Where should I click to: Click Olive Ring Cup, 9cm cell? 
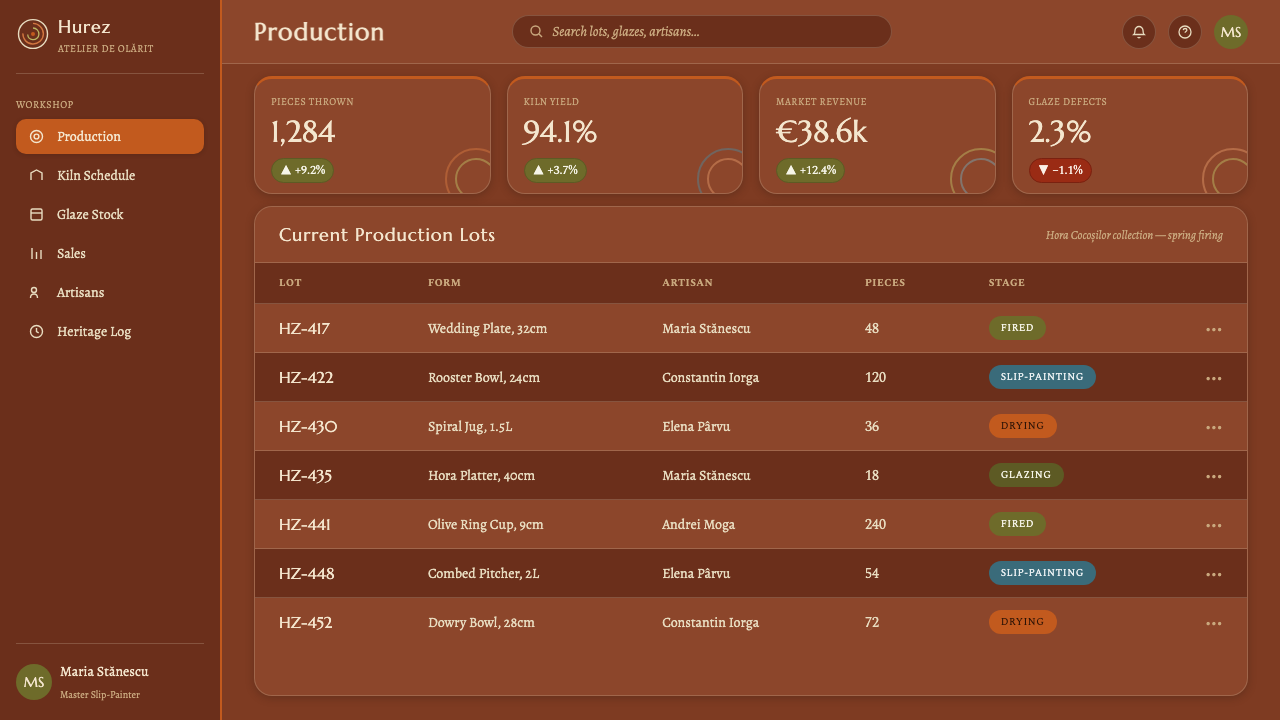click(486, 525)
